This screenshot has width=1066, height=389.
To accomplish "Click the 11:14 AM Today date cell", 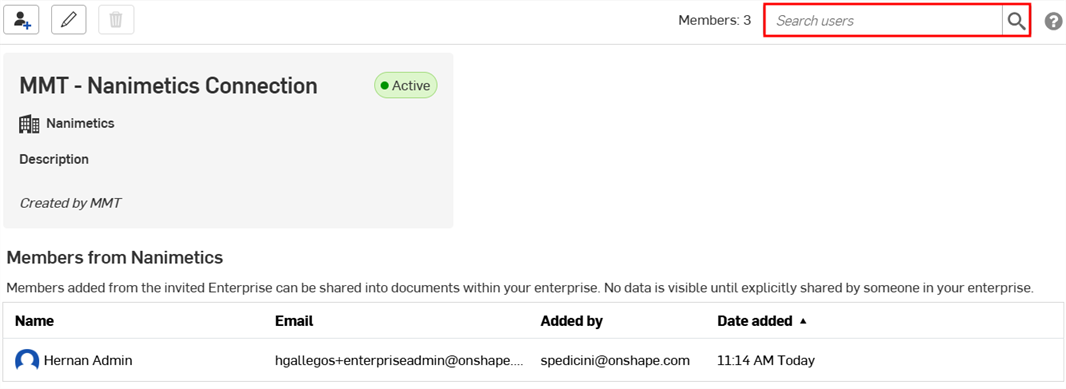I will click(x=766, y=360).
